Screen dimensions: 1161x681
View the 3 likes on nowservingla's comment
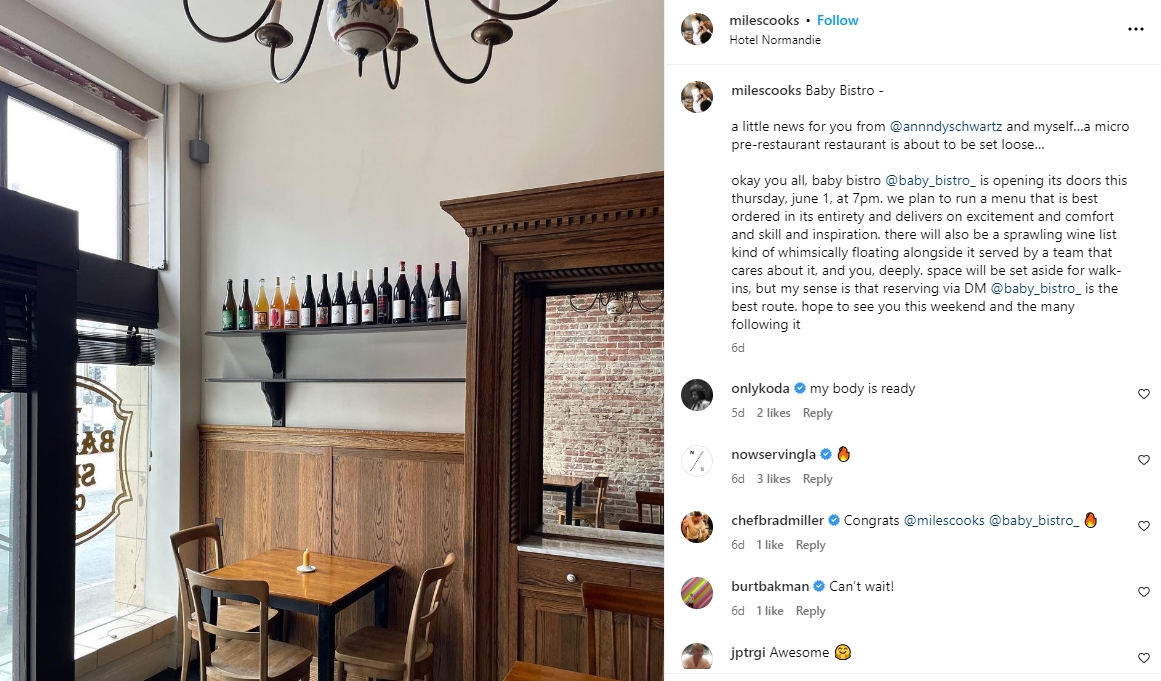pos(773,479)
